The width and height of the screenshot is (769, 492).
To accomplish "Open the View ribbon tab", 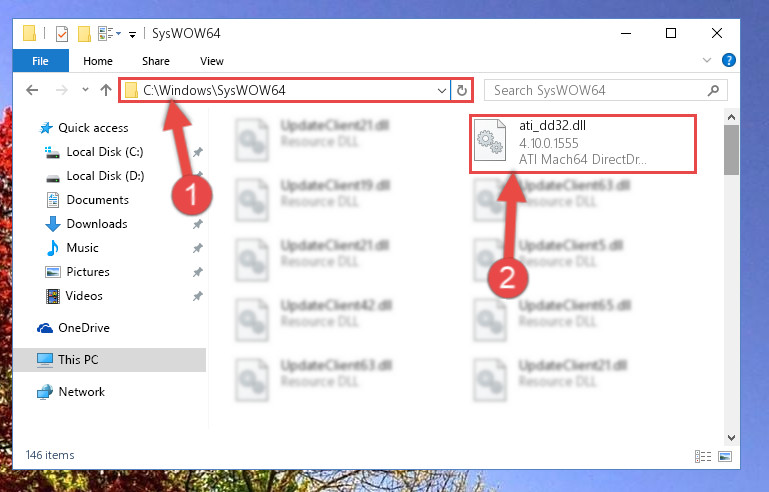I will (x=212, y=61).
